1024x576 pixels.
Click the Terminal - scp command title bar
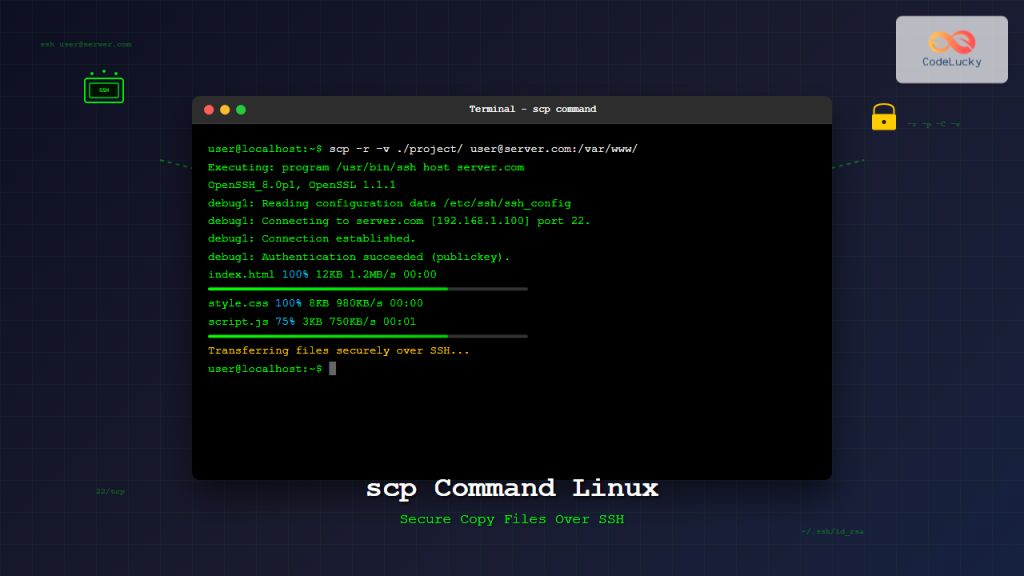pyautogui.click(x=531, y=110)
